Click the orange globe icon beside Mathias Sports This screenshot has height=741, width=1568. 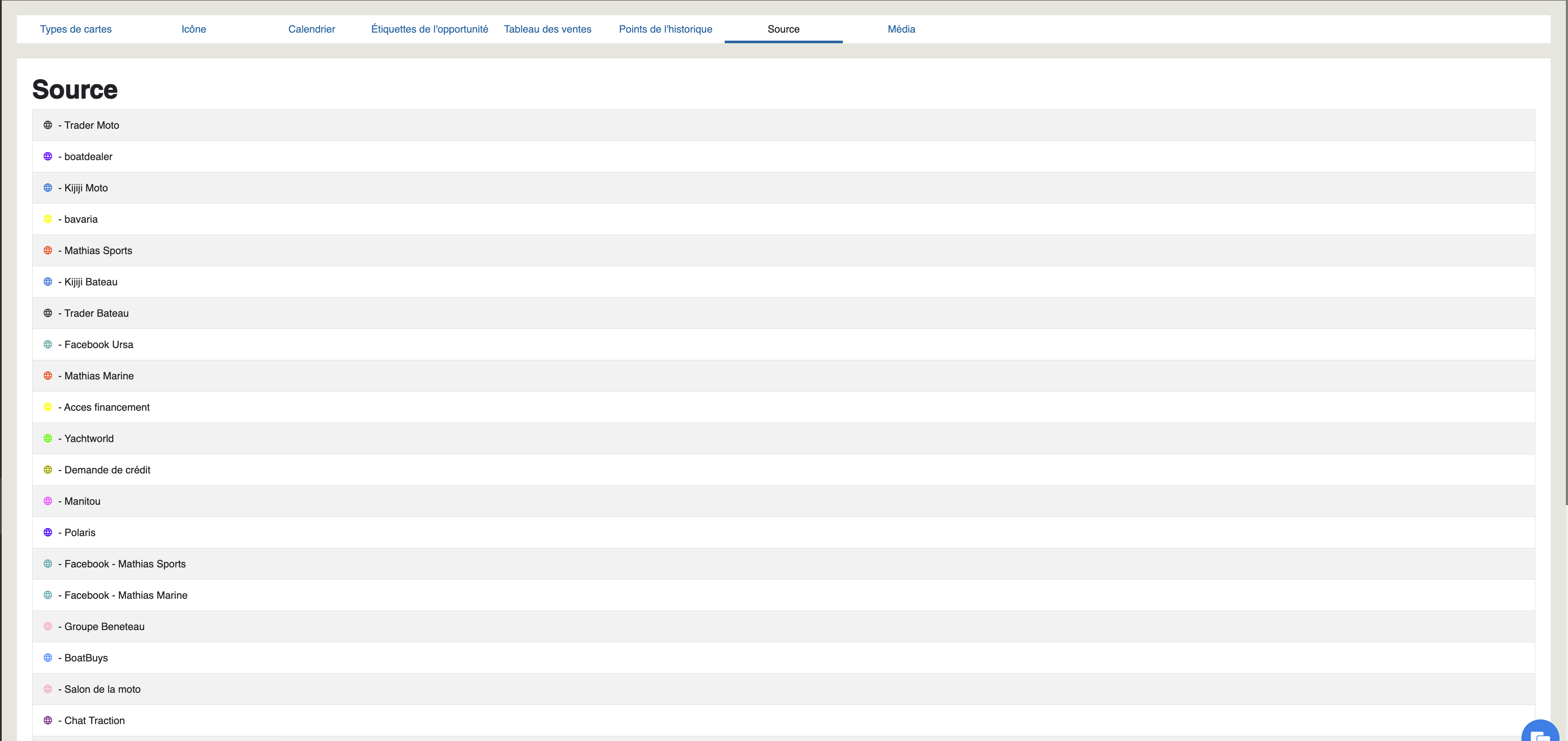(x=47, y=250)
